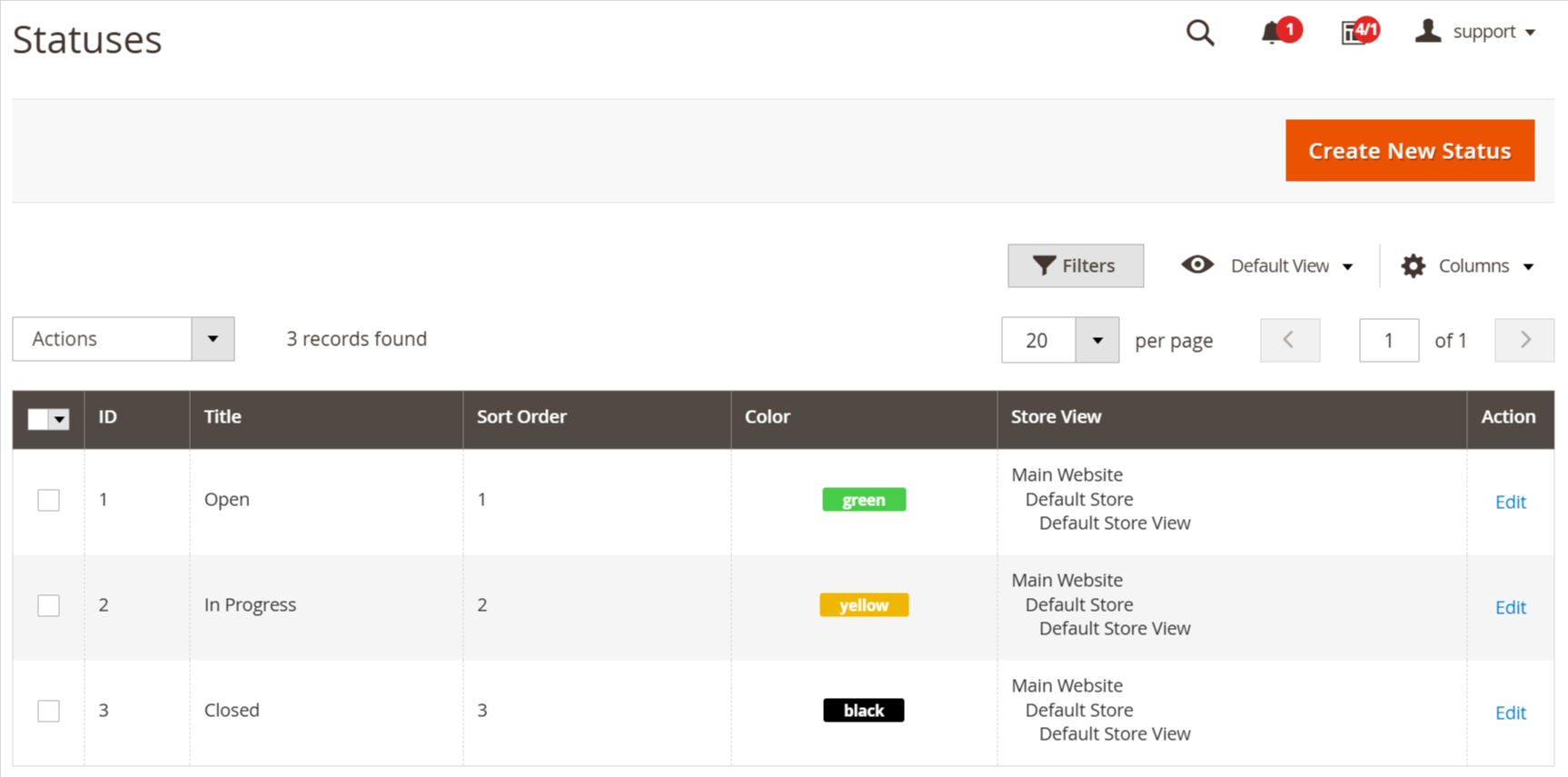Check the box for the Open status row
The height and width of the screenshot is (777, 1568).
coord(49,500)
